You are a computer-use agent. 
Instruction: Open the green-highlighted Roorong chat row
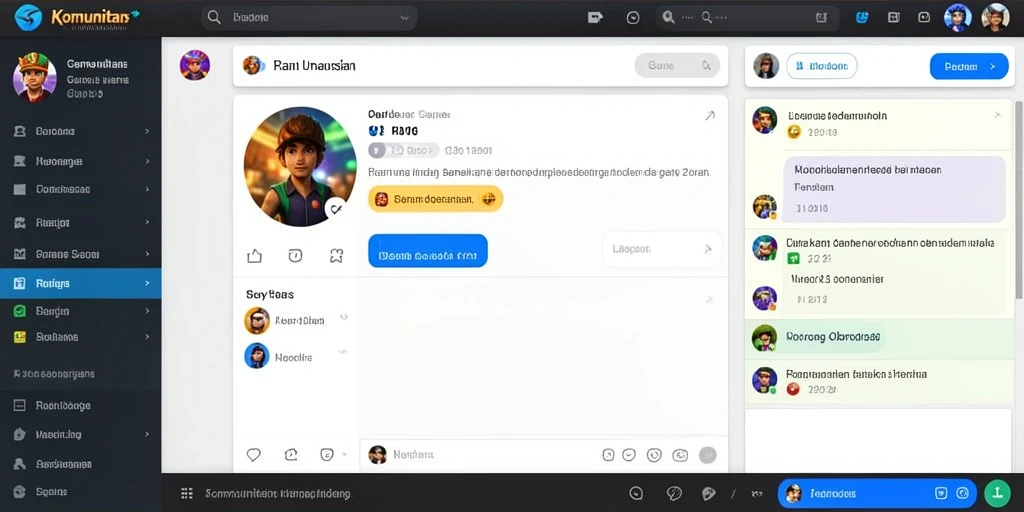(880, 338)
